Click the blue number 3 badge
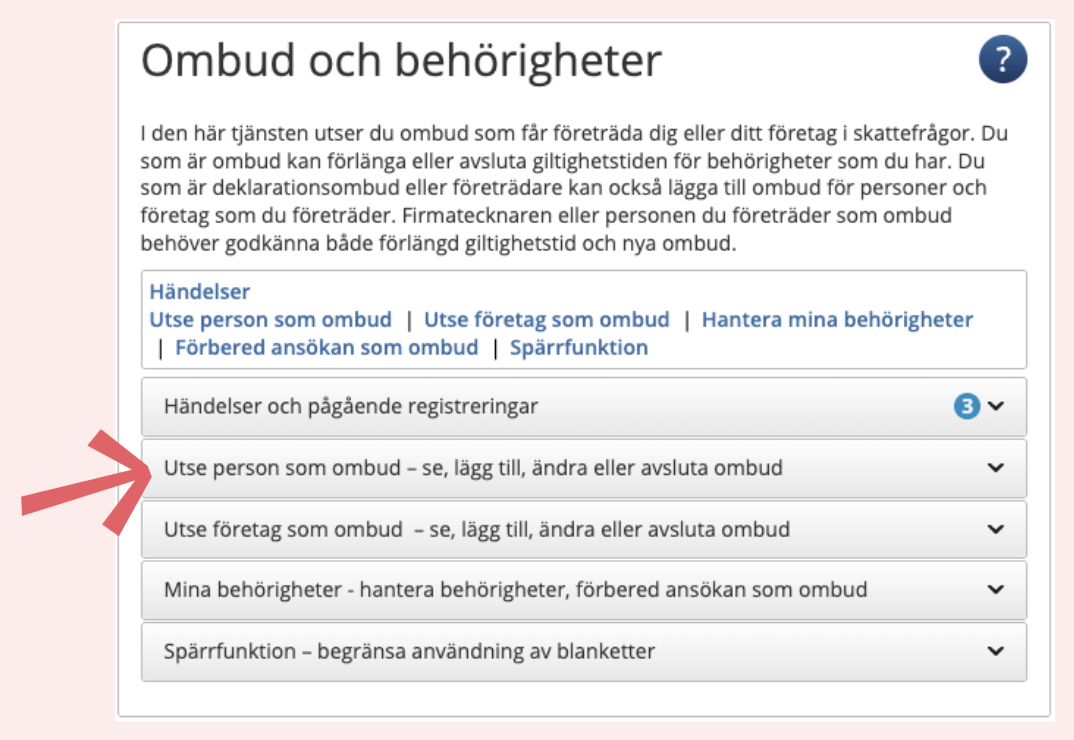This screenshot has height=740, width=1074. coord(966,406)
